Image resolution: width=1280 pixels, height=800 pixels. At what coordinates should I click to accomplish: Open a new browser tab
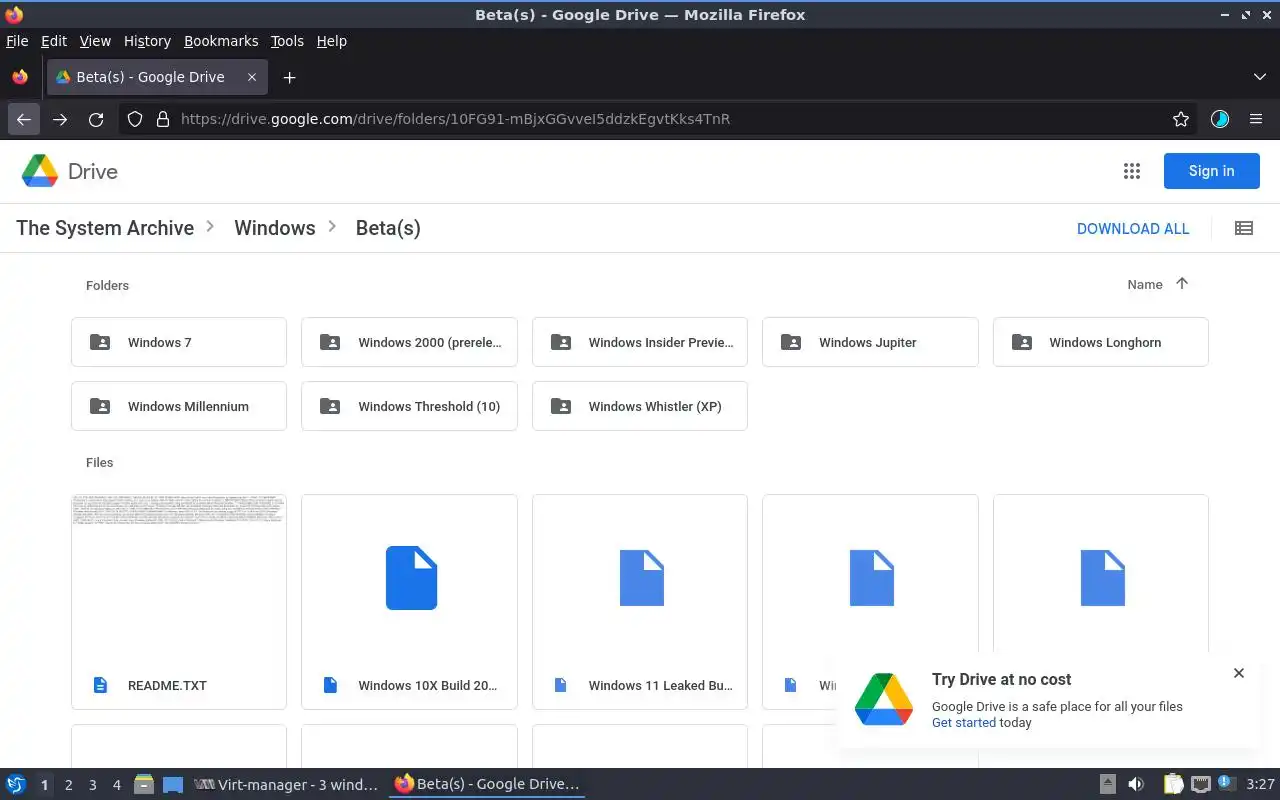click(289, 77)
